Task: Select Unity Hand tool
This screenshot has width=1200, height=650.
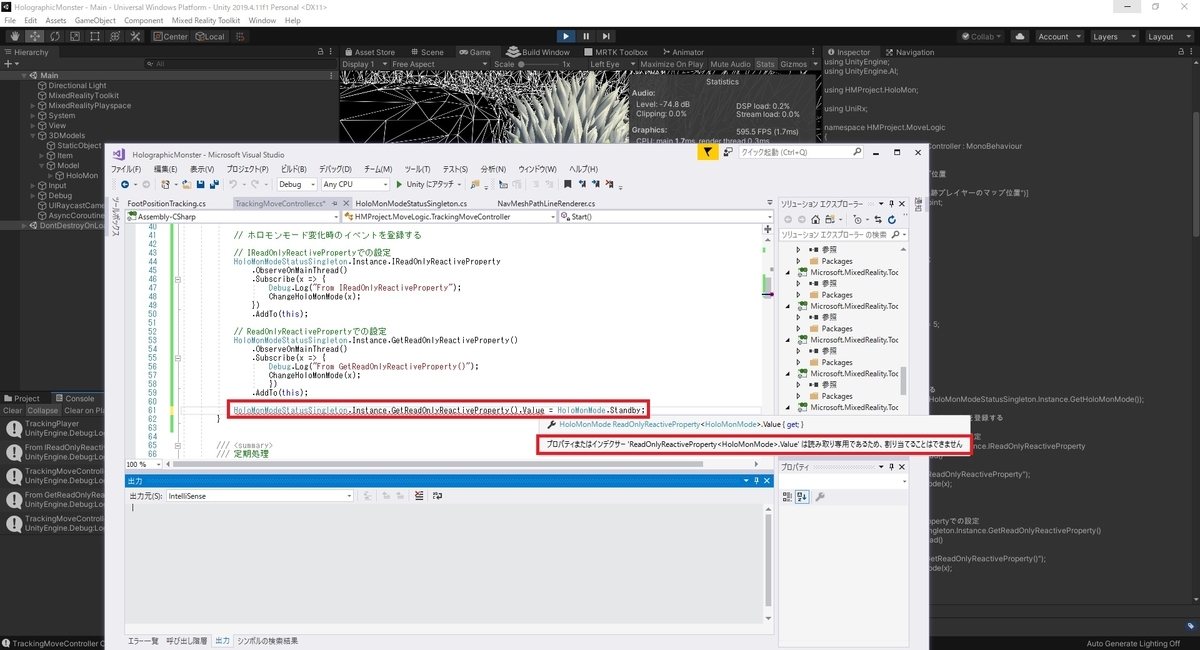Action: coord(13,36)
